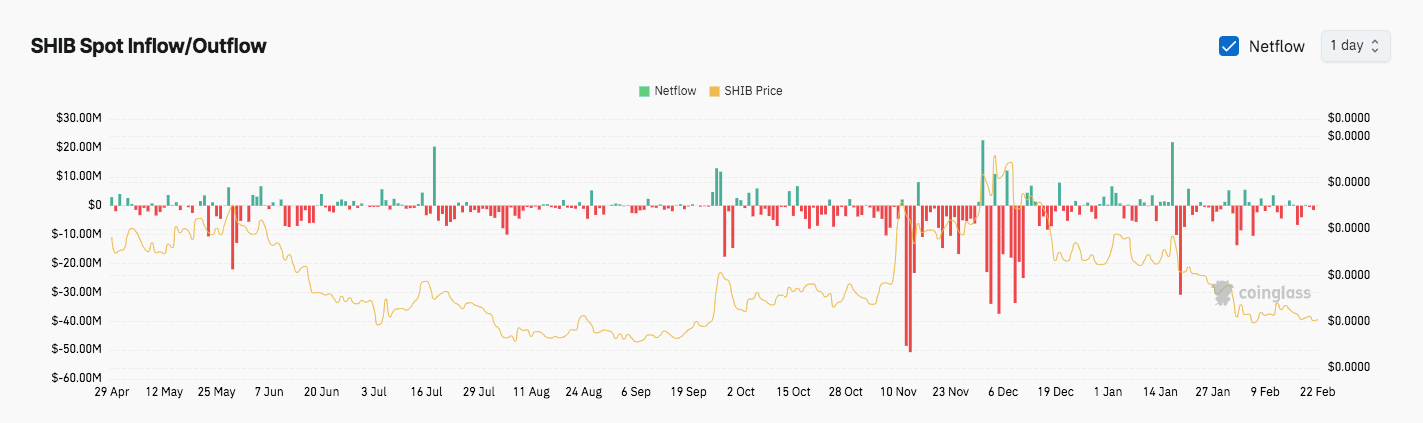Click the $30.00M y-axis label
The image size is (1423, 423).
coord(80,118)
